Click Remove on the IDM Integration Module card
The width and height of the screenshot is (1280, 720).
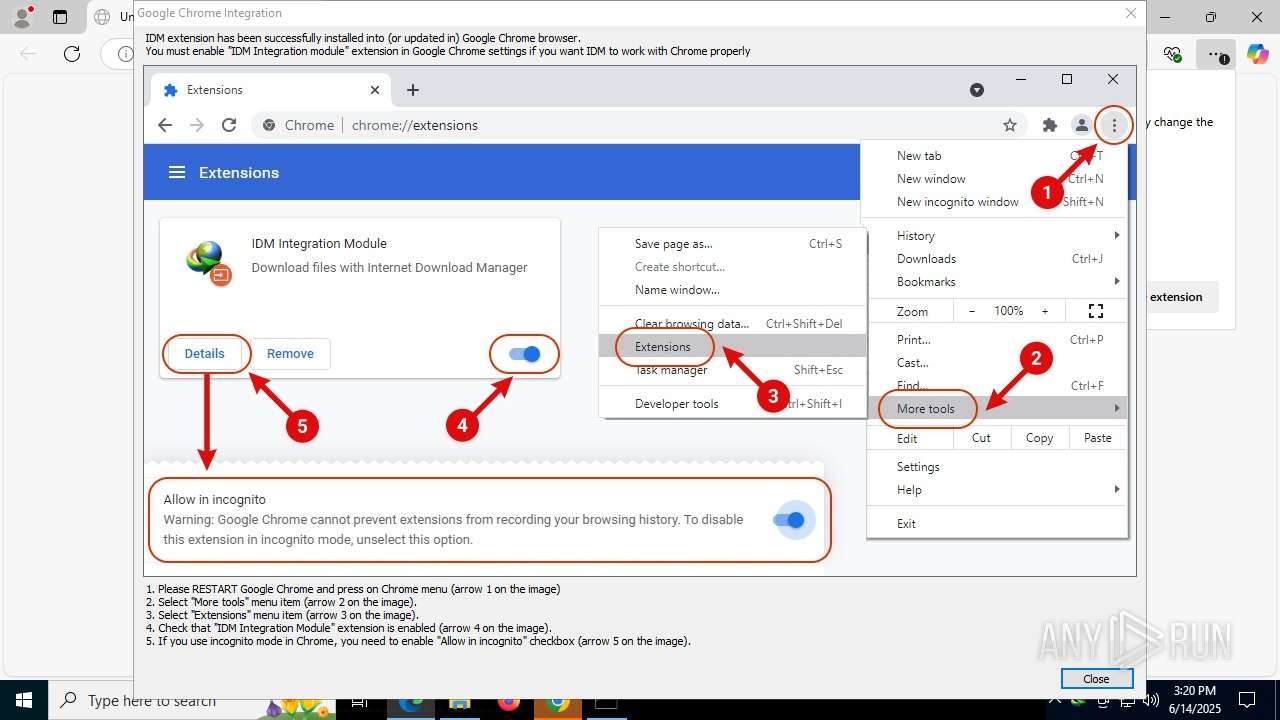290,354
